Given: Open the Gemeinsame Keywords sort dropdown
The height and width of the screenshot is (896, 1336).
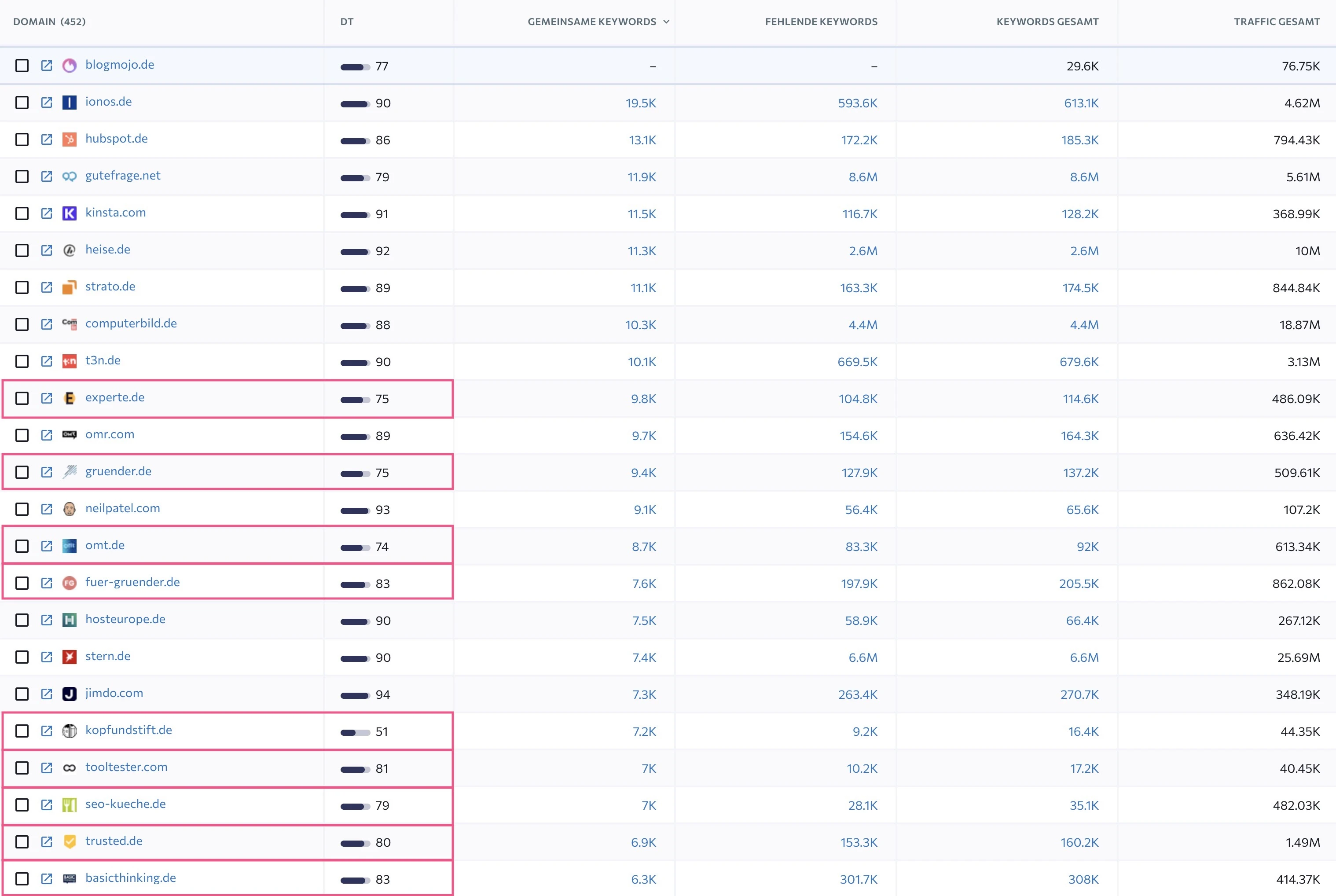Looking at the screenshot, I should [666, 22].
